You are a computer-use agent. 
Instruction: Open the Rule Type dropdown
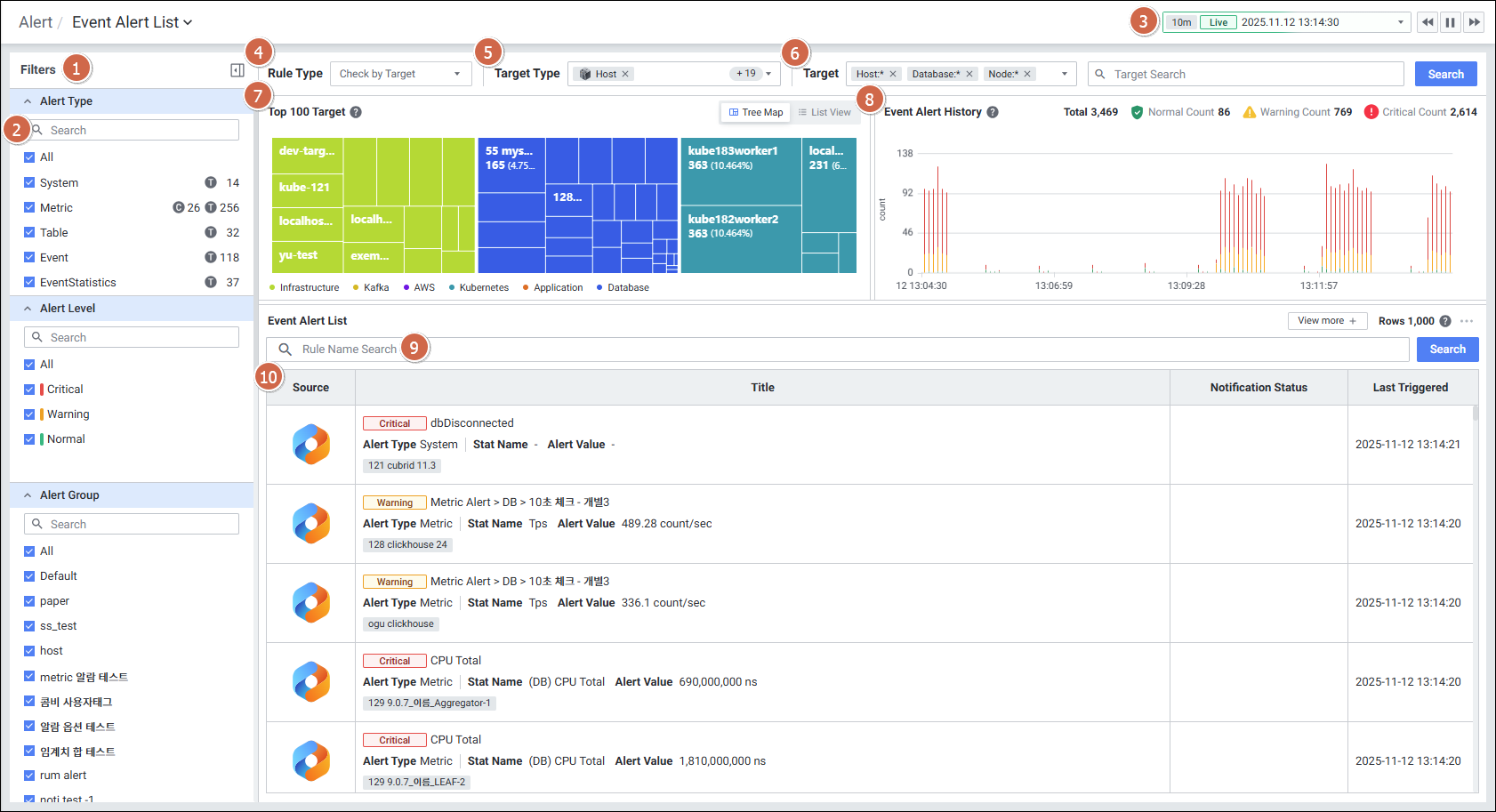click(x=400, y=74)
